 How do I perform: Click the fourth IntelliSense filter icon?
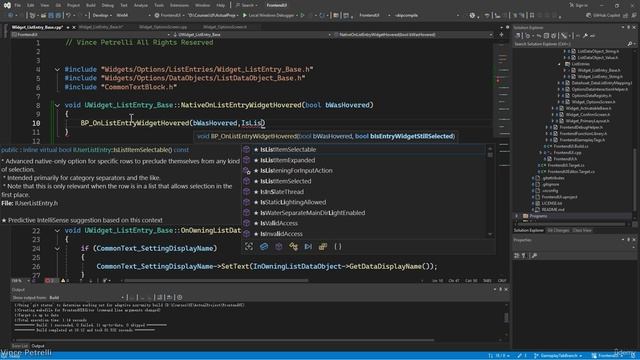pos(293,247)
